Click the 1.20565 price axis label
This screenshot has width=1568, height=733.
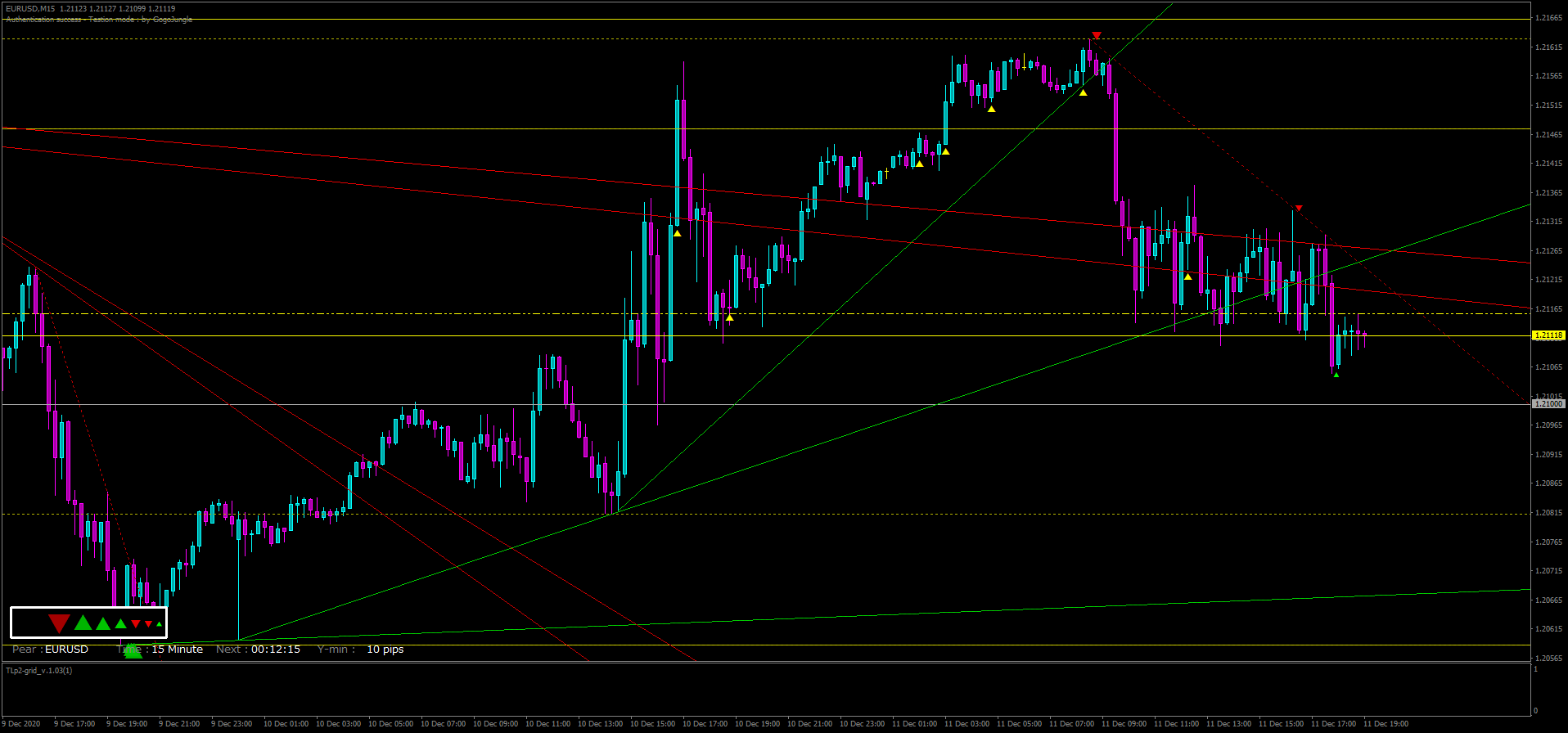tap(1549, 659)
